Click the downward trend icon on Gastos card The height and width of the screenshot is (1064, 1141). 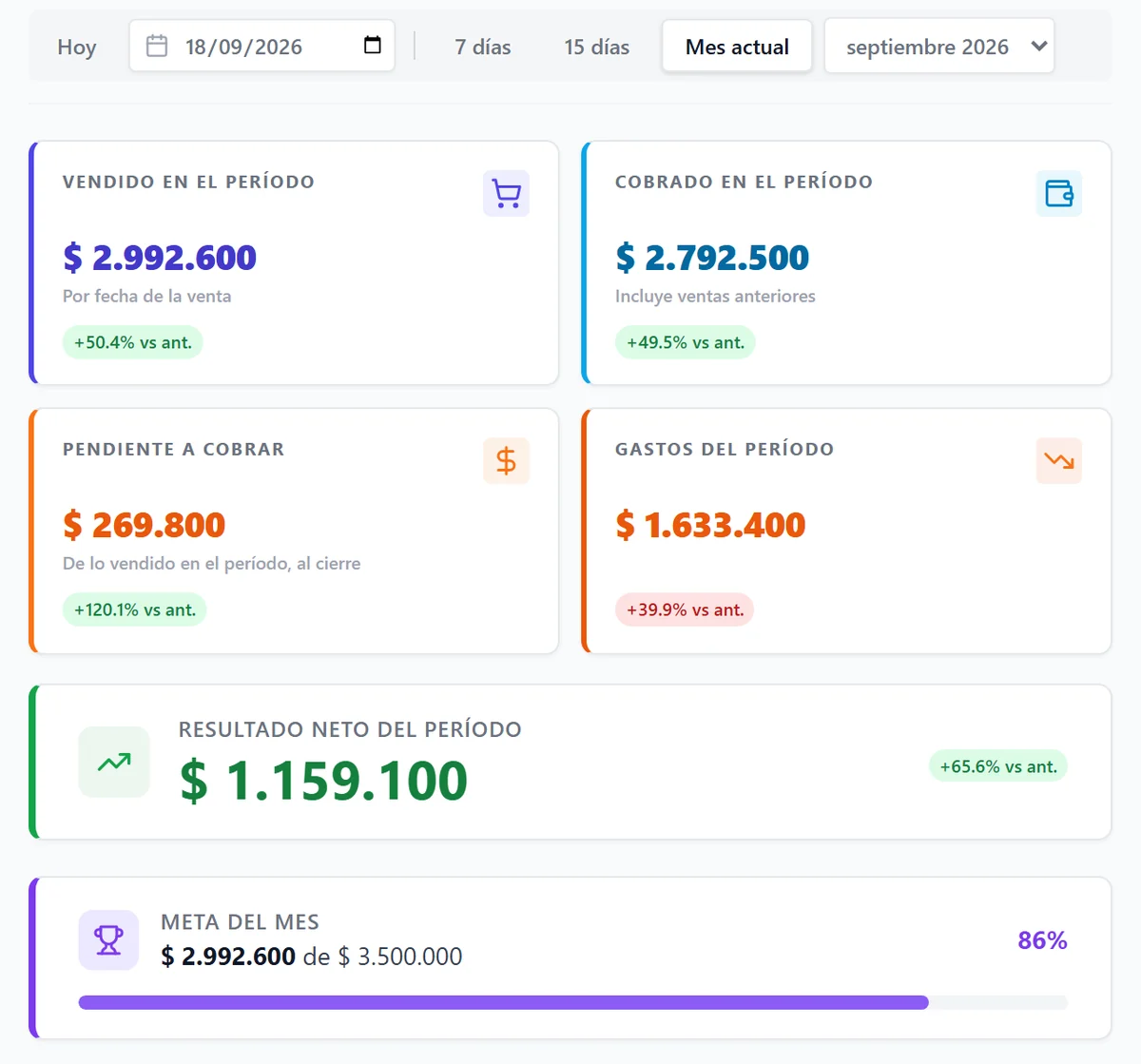pos(1058,461)
